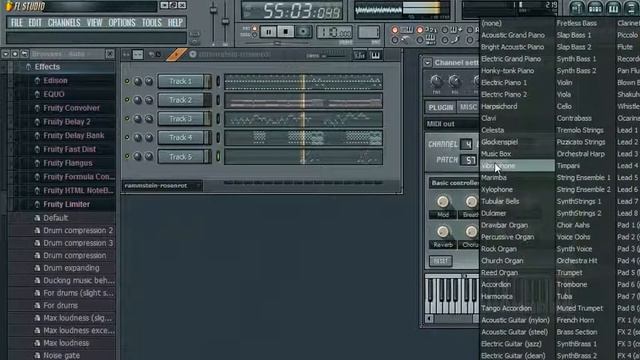The image size is (640, 360).
Task: Click the Track 1 pan knob
Action: (x=138, y=81)
